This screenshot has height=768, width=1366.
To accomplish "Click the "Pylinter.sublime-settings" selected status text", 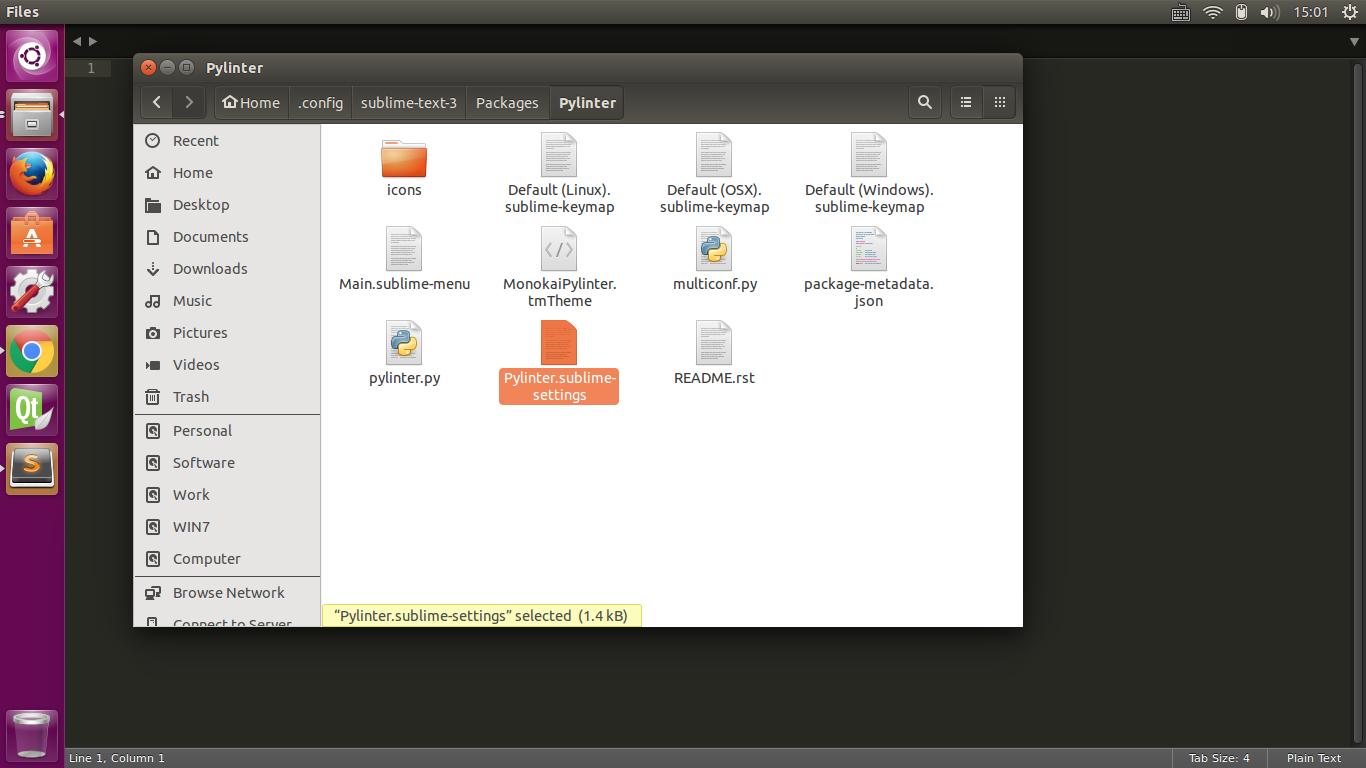I will 481,615.
